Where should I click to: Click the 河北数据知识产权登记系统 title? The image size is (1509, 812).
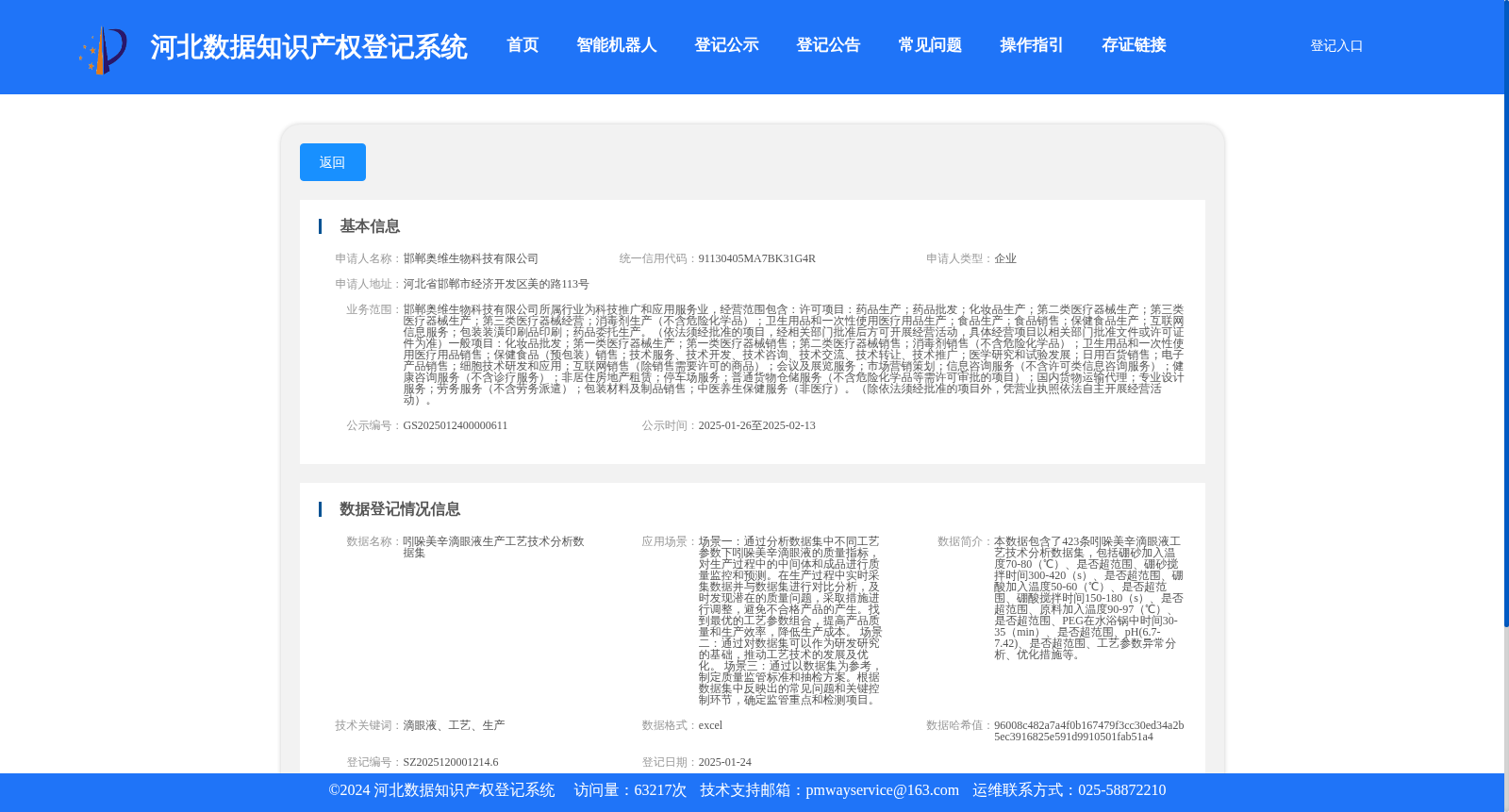pos(308,47)
